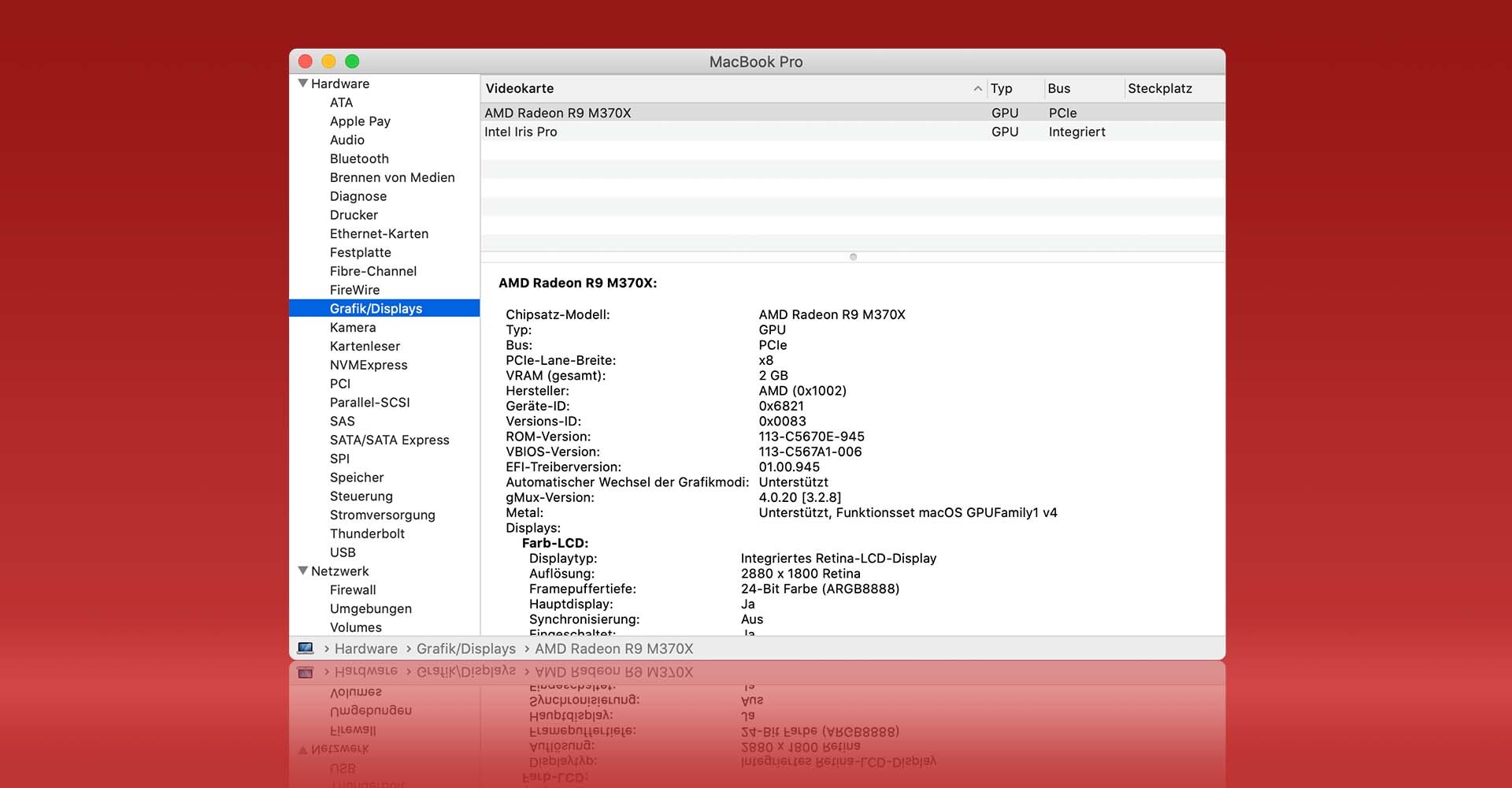Click the VRAM value 2 GB
The height and width of the screenshot is (788, 1512).
tap(773, 375)
